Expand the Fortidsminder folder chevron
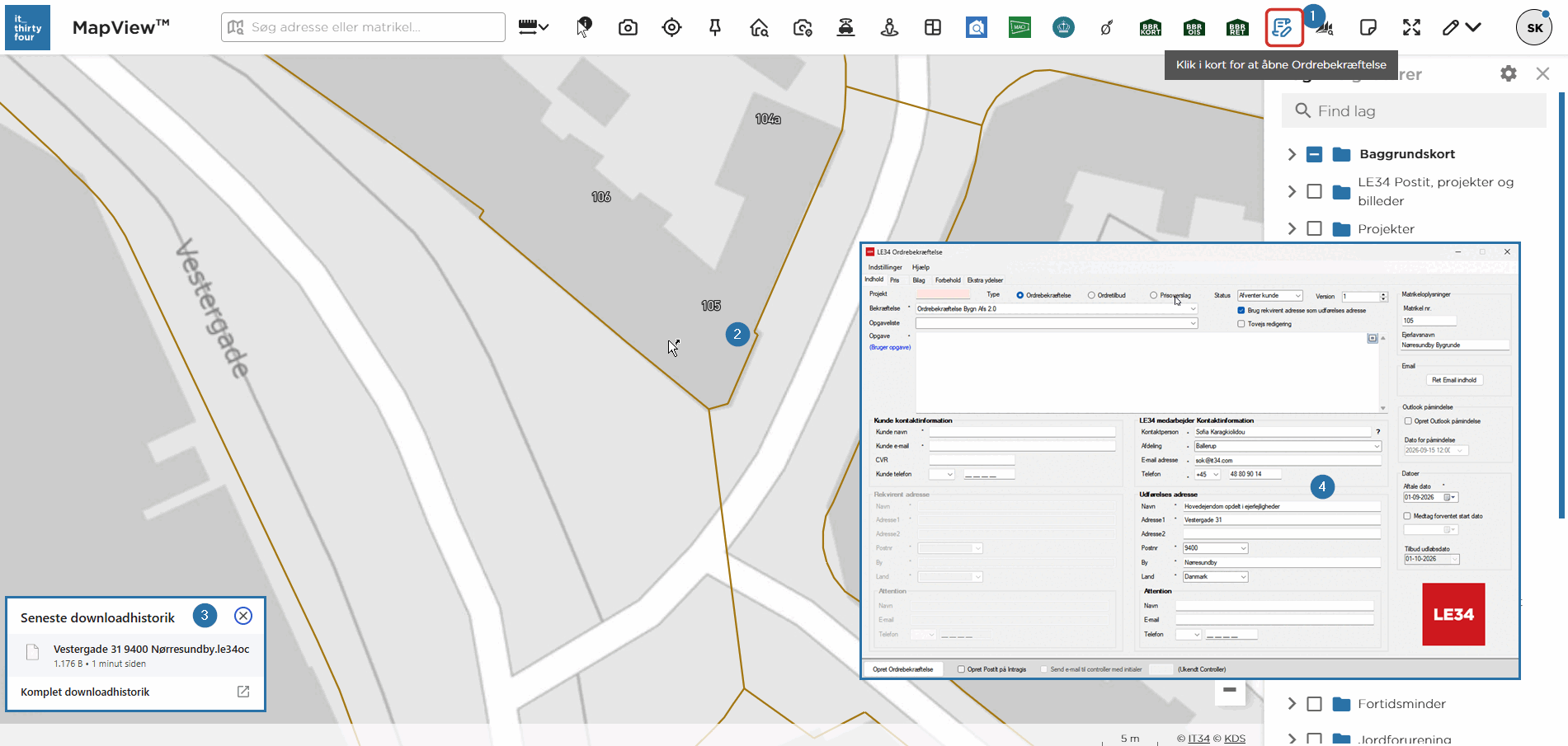Image resolution: width=1568 pixels, height=746 pixels. [1292, 704]
